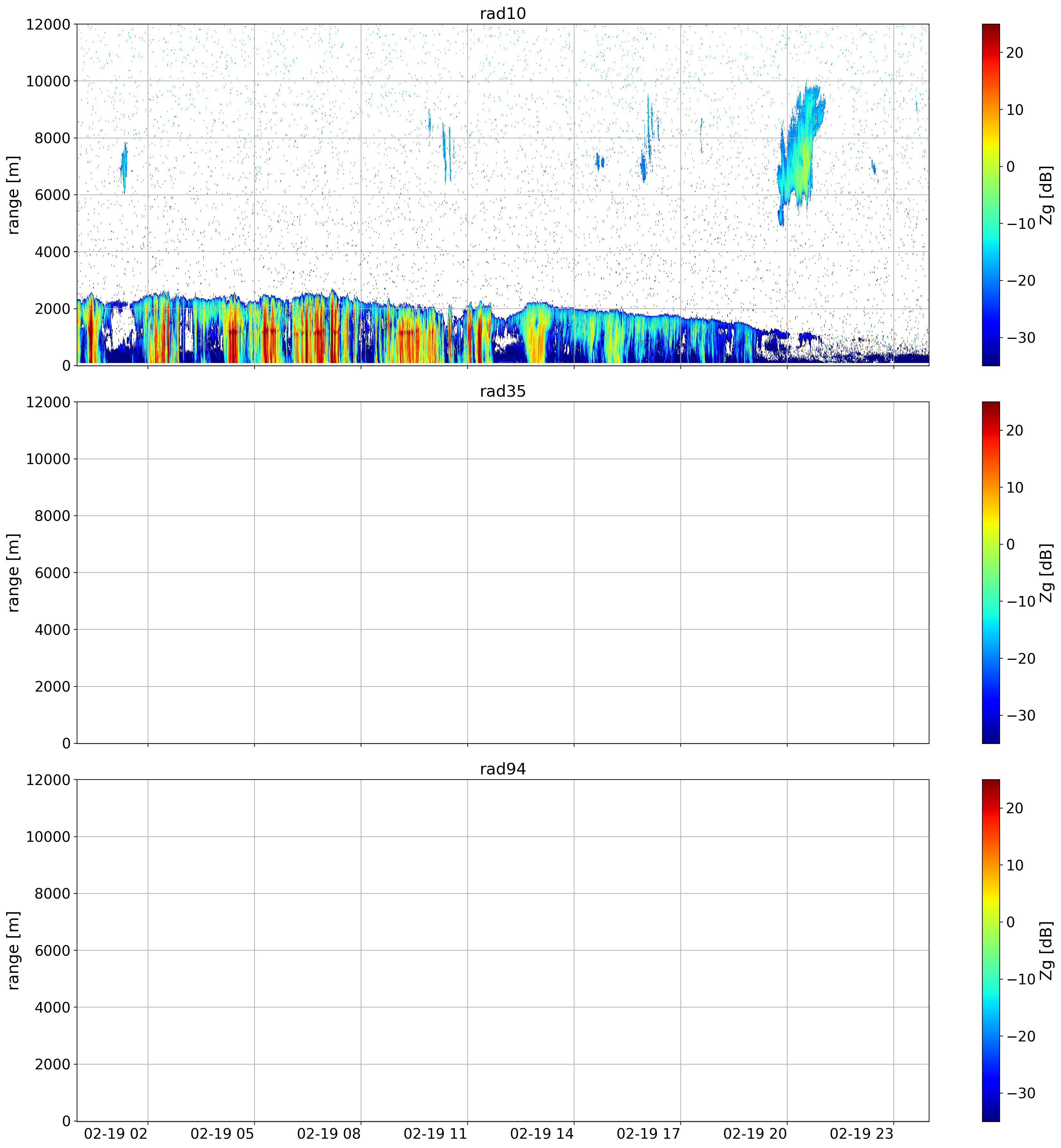Click the 10000 tick on rad94 axis
The image size is (1061, 1148).
click(x=48, y=837)
